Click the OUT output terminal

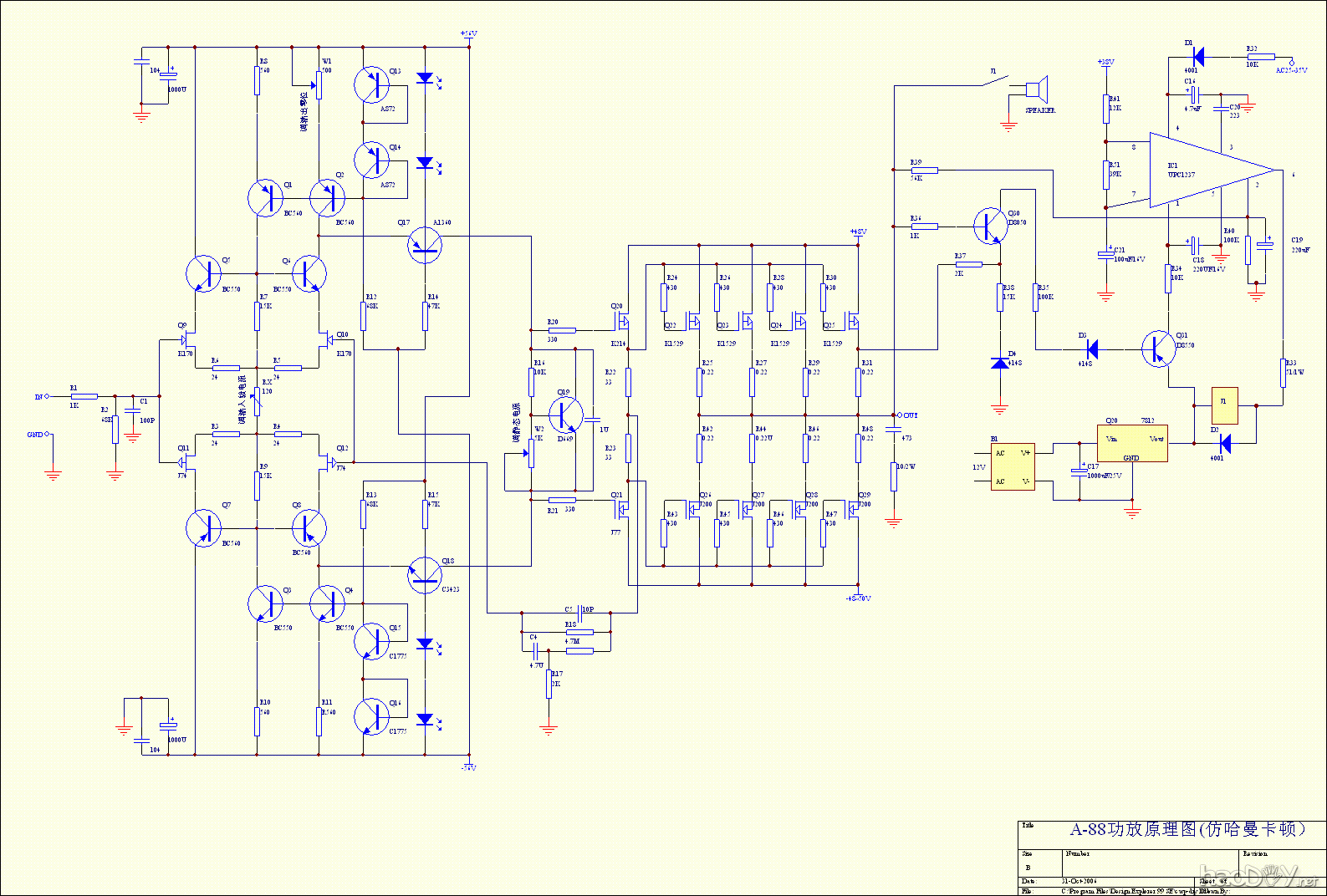899,415
